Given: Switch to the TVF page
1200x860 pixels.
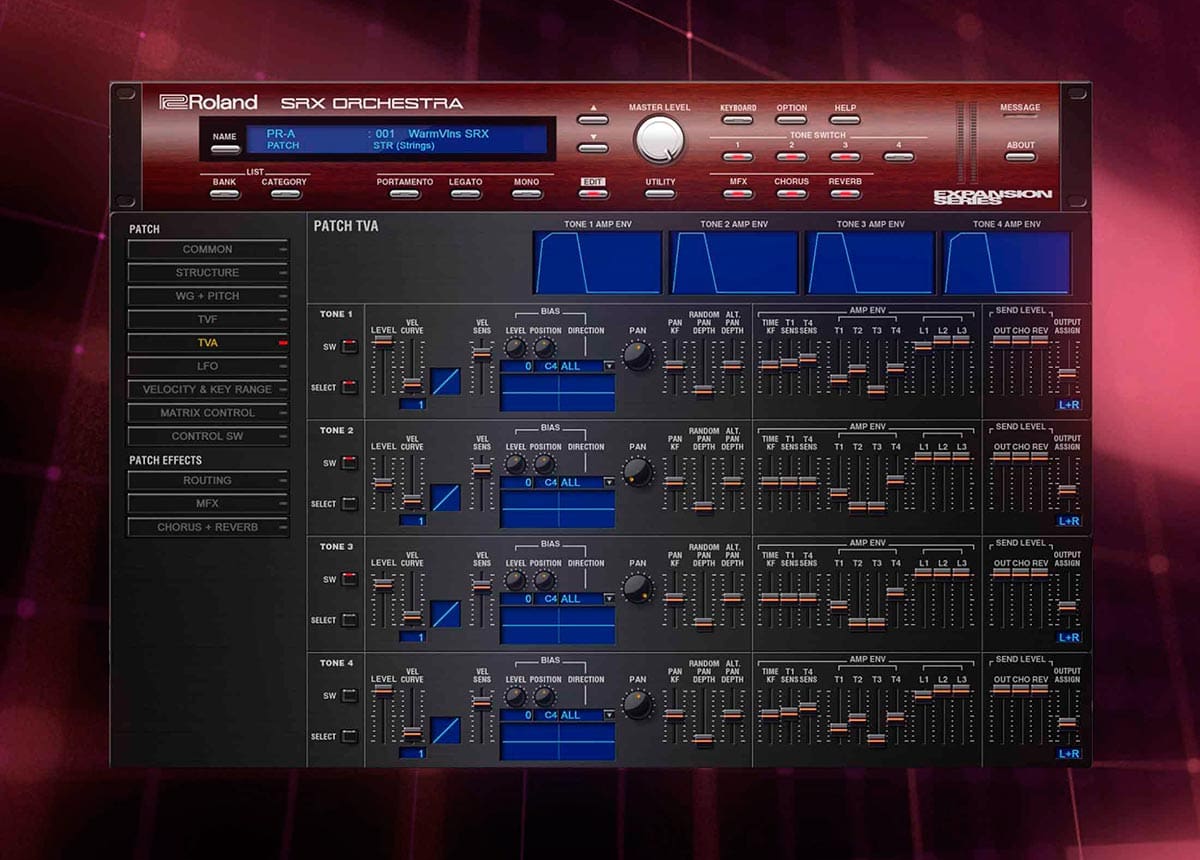Looking at the screenshot, I should [x=208, y=319].
